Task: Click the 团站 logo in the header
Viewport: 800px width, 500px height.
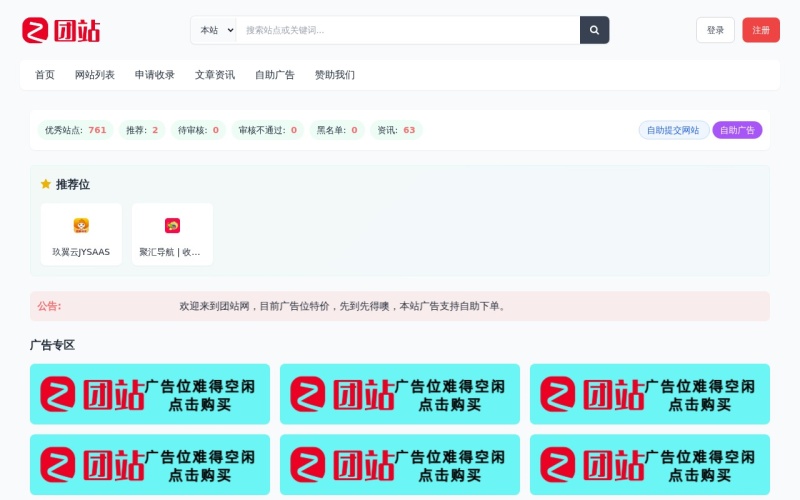Action: point(61,30)
